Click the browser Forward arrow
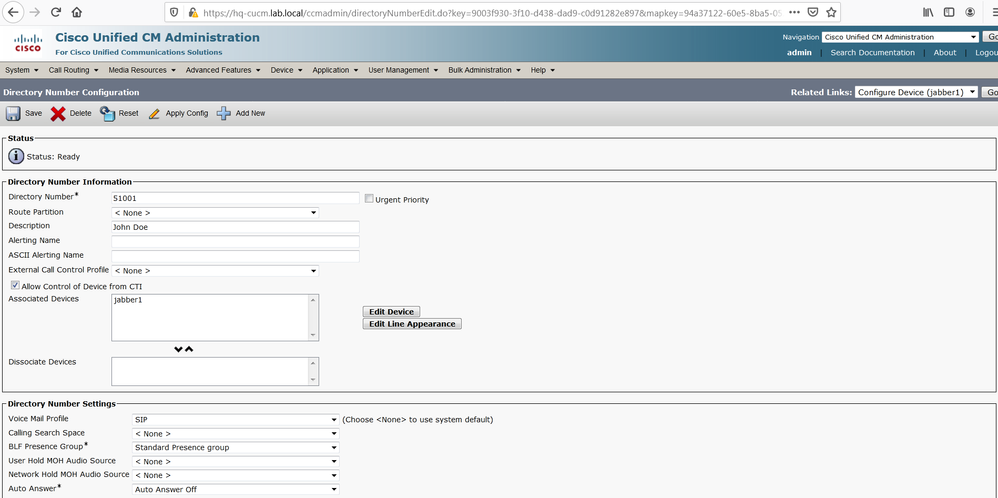Viewport: 998px width, 498px height. pos(35,12)
